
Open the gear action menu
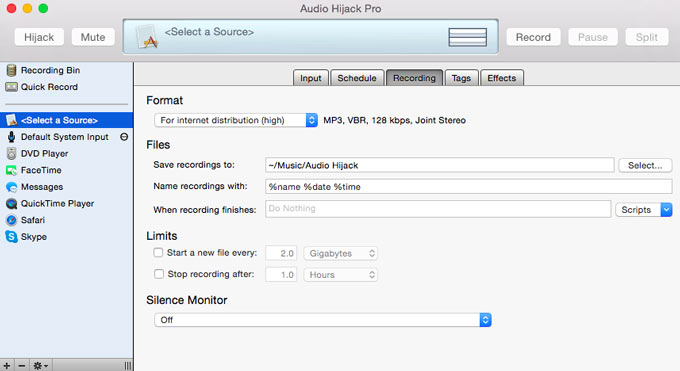[x=41, y=366]
